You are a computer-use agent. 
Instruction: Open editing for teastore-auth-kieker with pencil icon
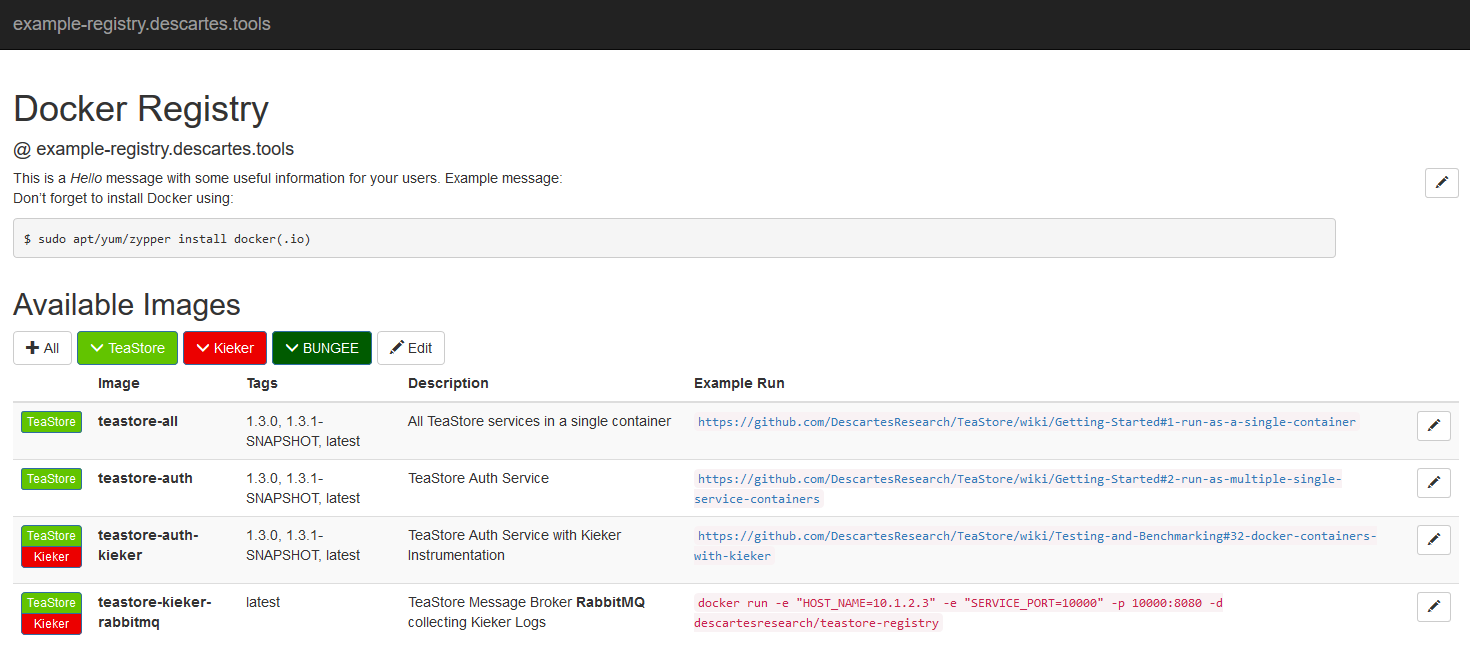click(1433, 539)
